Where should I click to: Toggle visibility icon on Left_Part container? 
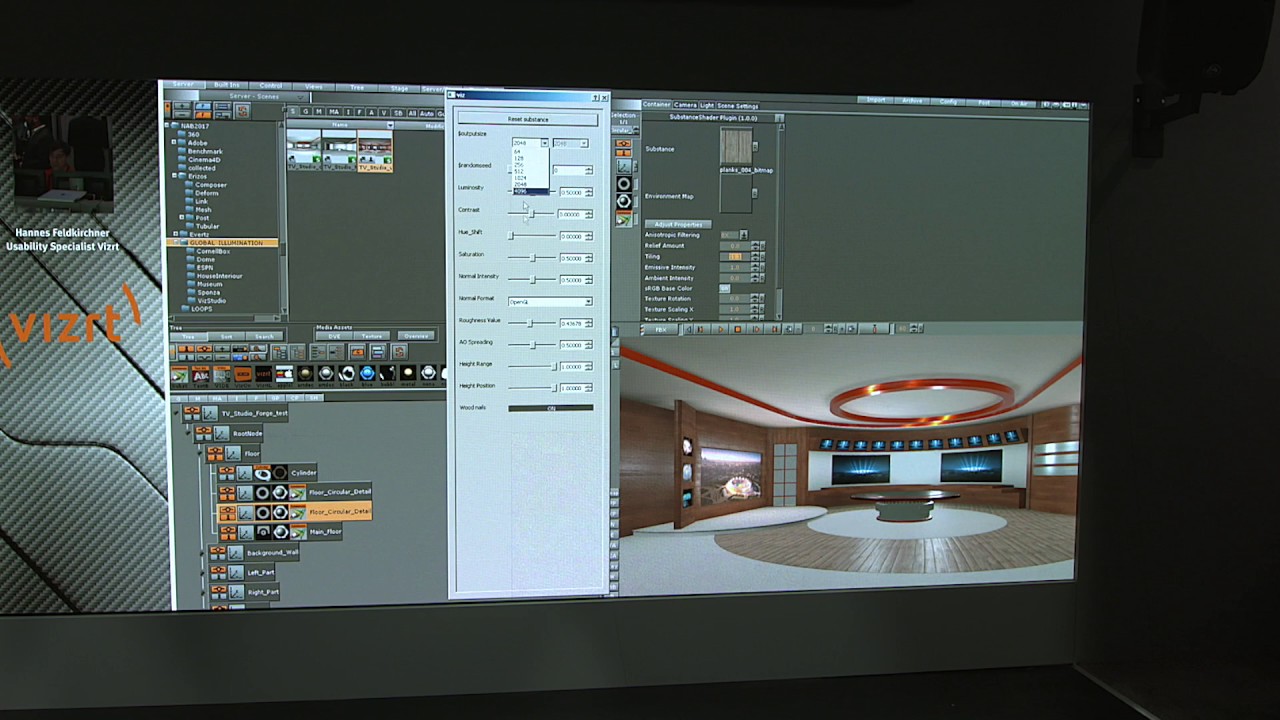pos(220,572)
